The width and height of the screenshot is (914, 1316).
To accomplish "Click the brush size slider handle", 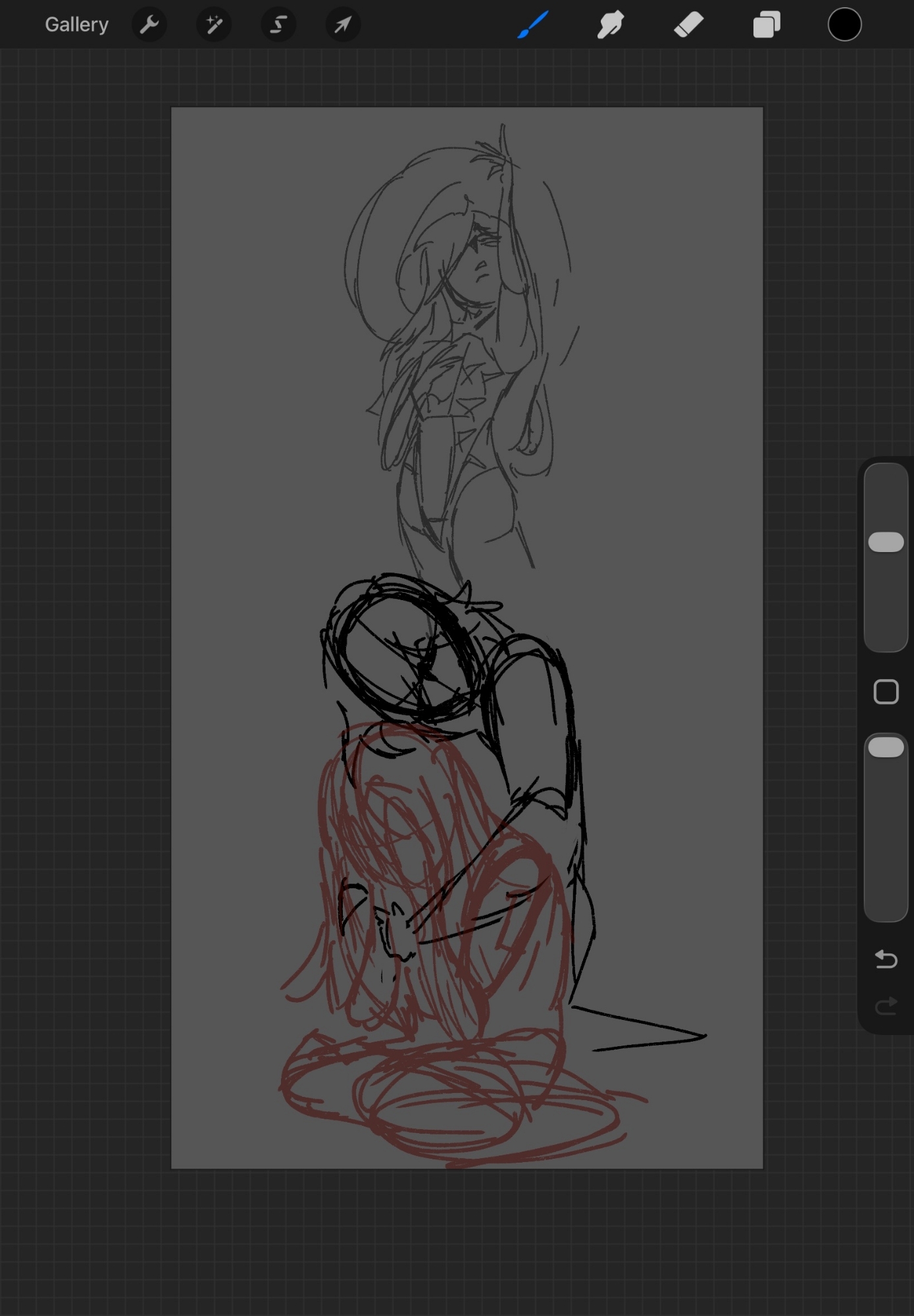I will tap(886, 542).
